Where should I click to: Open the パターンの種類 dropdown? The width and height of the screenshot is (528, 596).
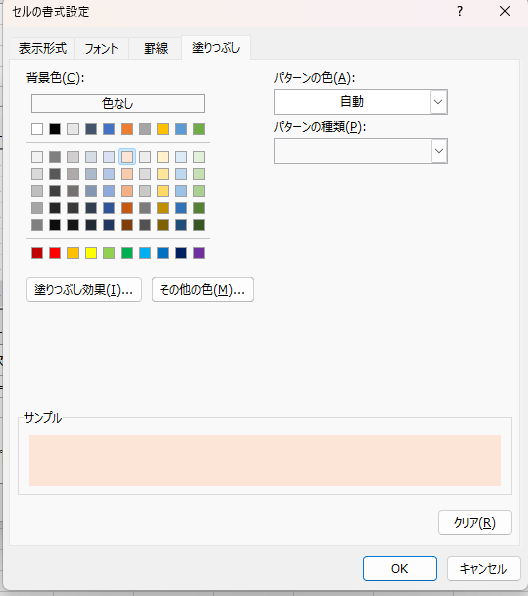click(361, 151)
